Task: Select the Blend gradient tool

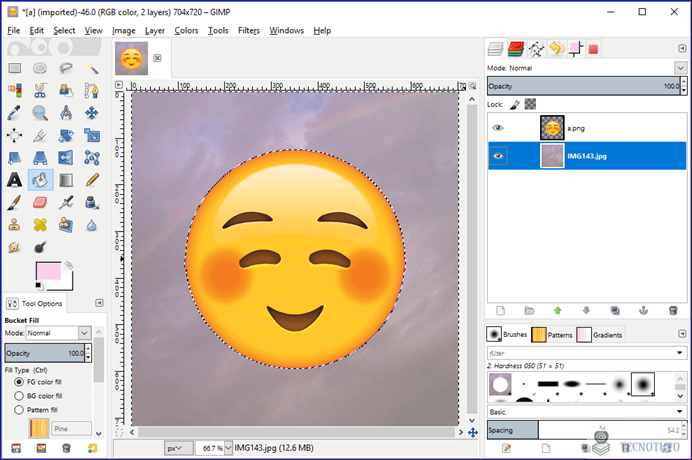Action: click(66, 180)
